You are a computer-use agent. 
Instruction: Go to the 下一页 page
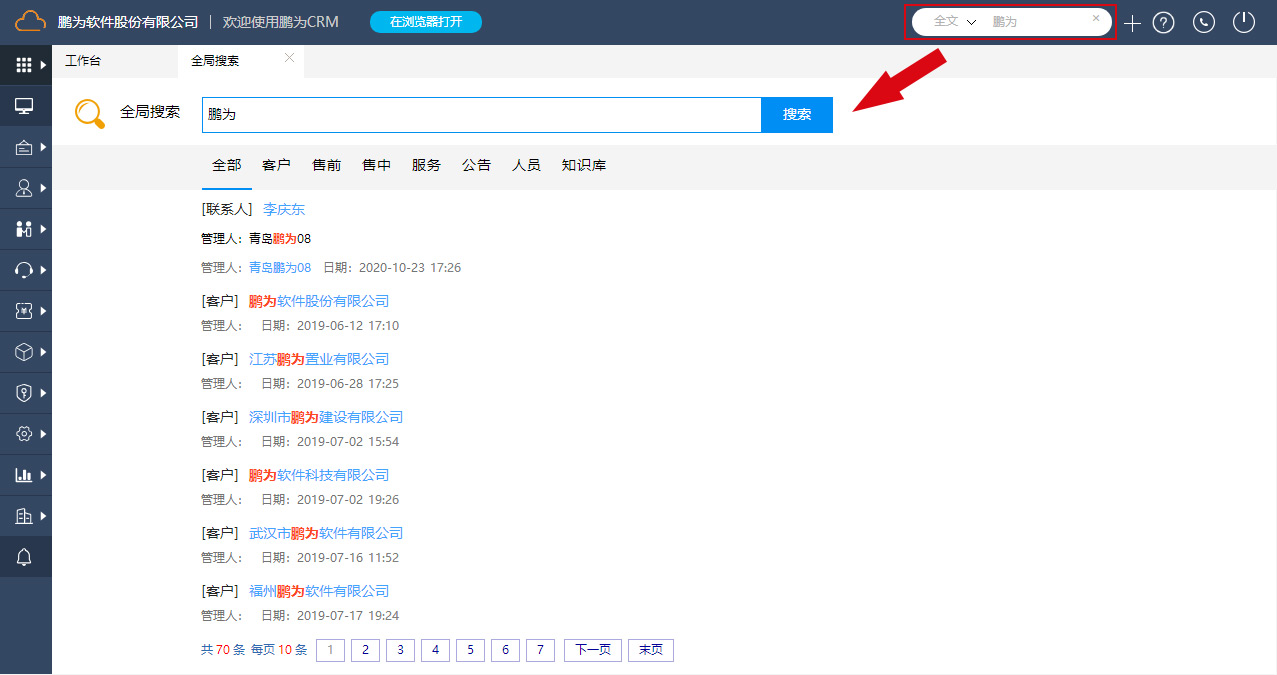[593, 650]
